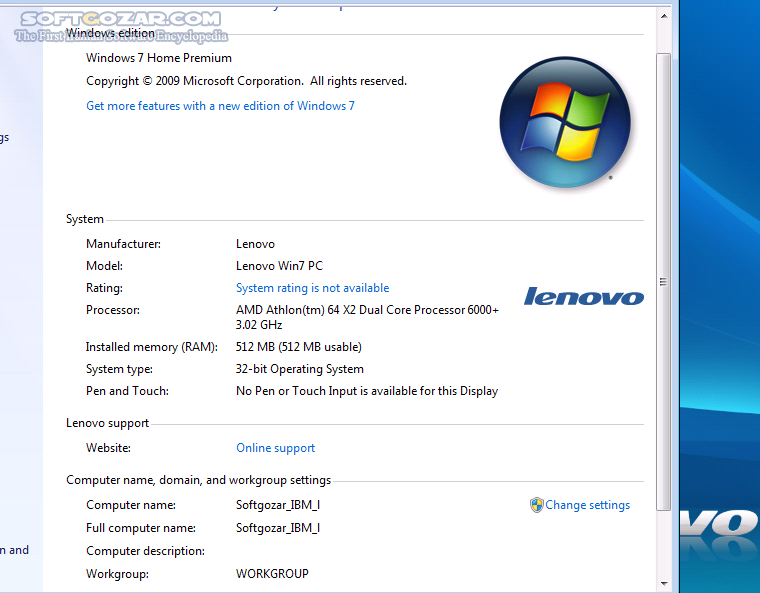Click the Windows 7 orb logo
Image resolution: width=760 pixels, height=593 pixels.
[565, 122]
